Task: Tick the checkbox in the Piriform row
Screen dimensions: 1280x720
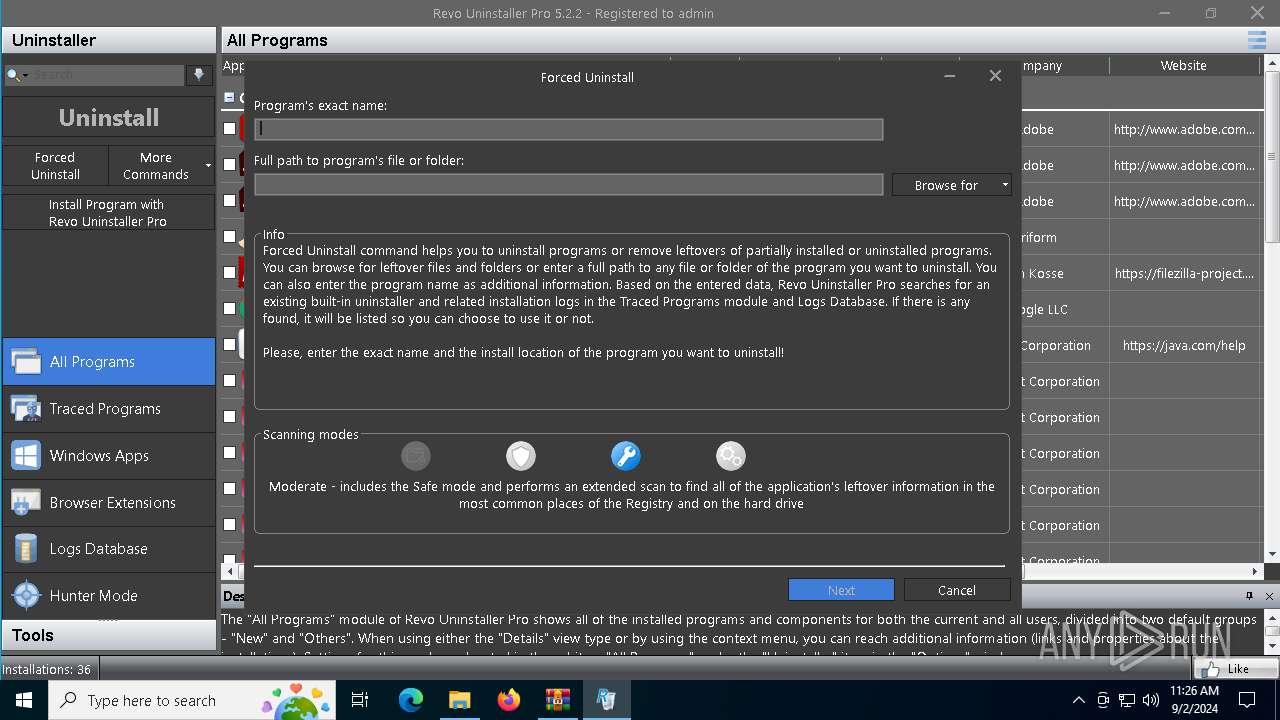Action: tap(230, 237)
